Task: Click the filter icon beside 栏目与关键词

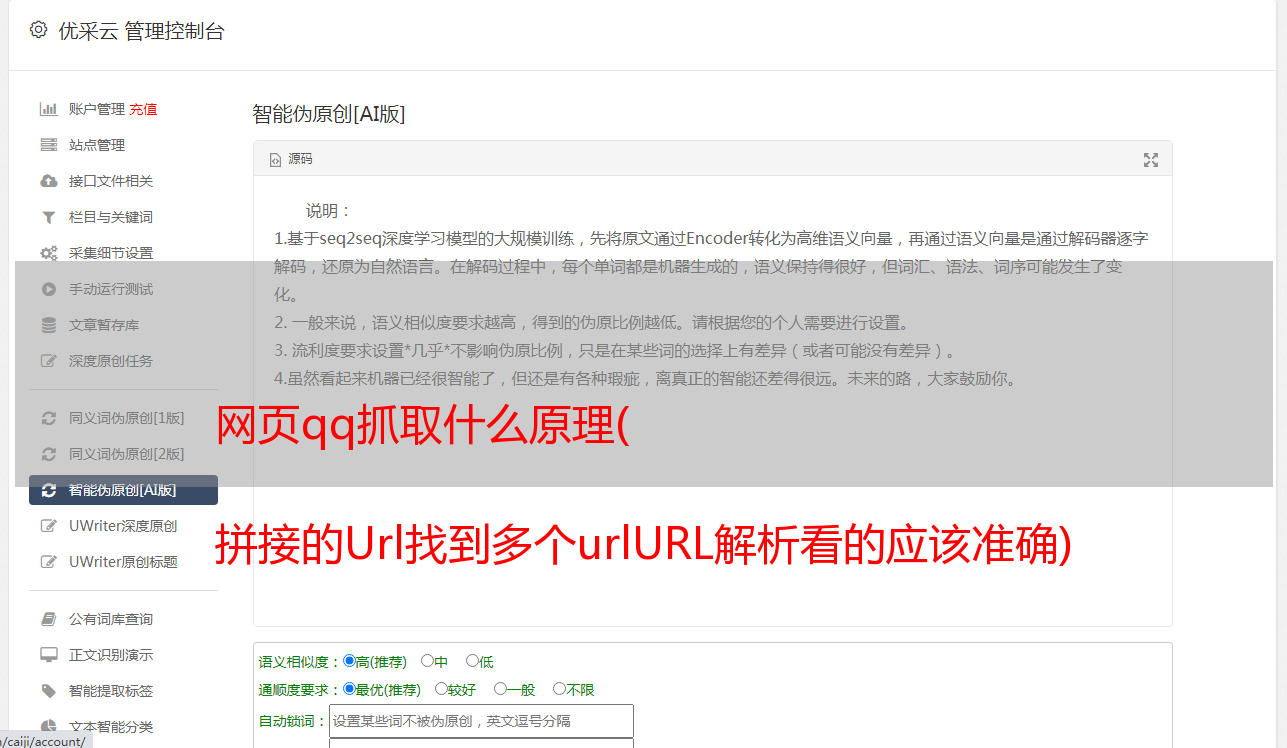Action: tap(48, 217)
